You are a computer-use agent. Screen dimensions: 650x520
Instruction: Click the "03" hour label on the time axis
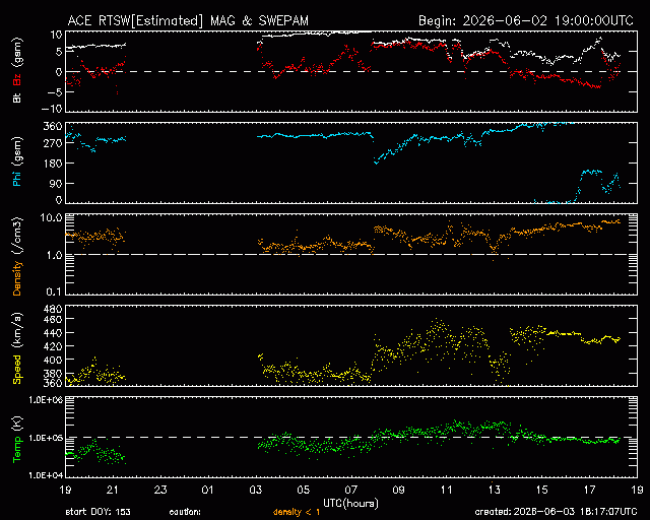255,490
